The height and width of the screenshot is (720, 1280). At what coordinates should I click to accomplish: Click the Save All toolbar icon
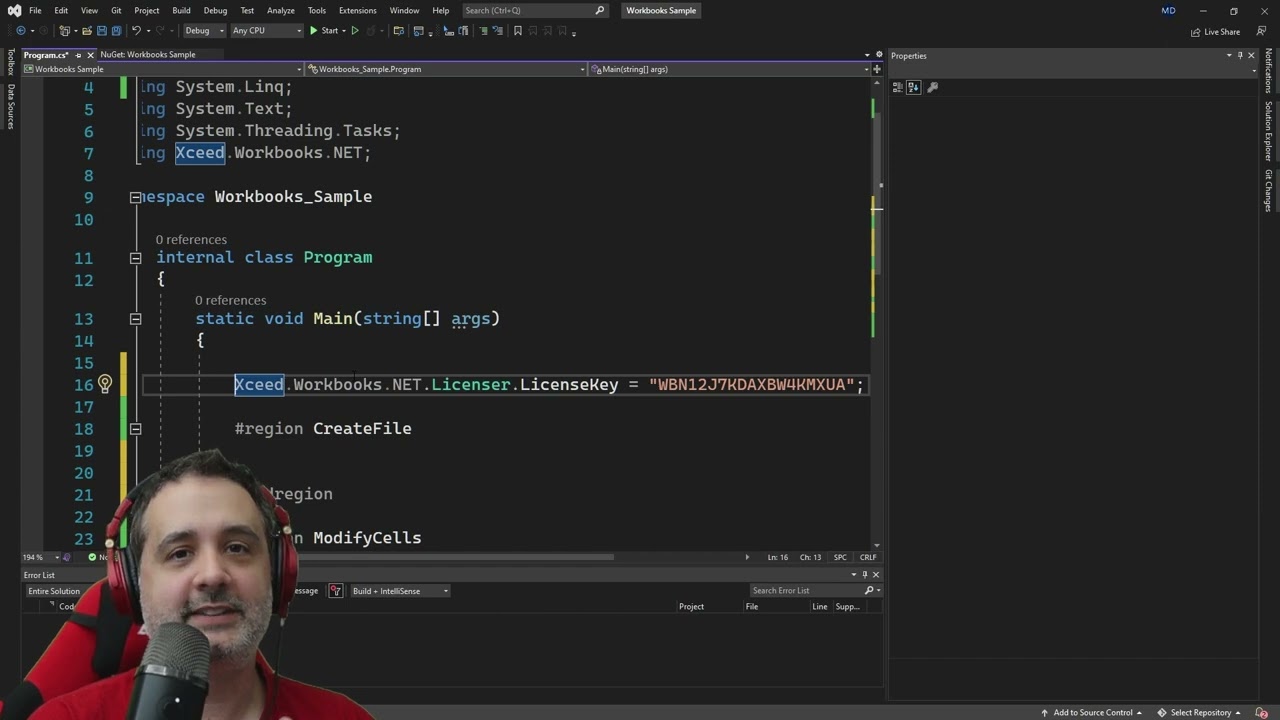pos(116,31)
